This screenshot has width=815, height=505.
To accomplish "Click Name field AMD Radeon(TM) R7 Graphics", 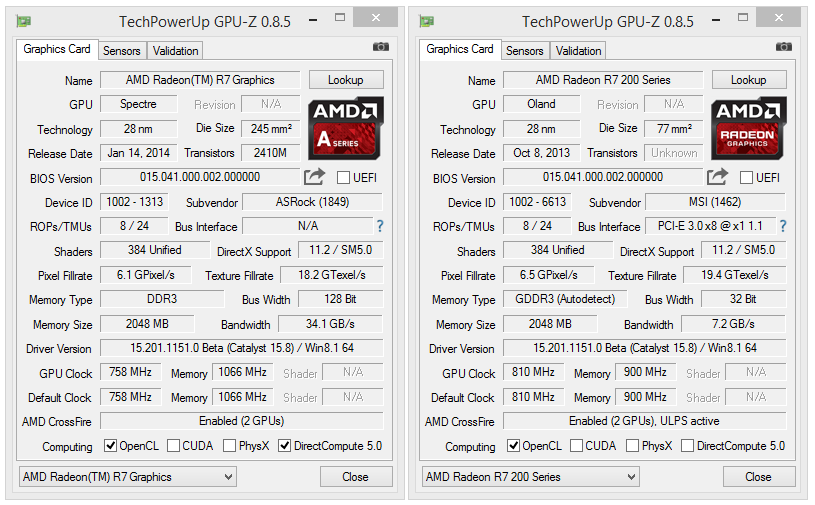I will click(200, 80).
